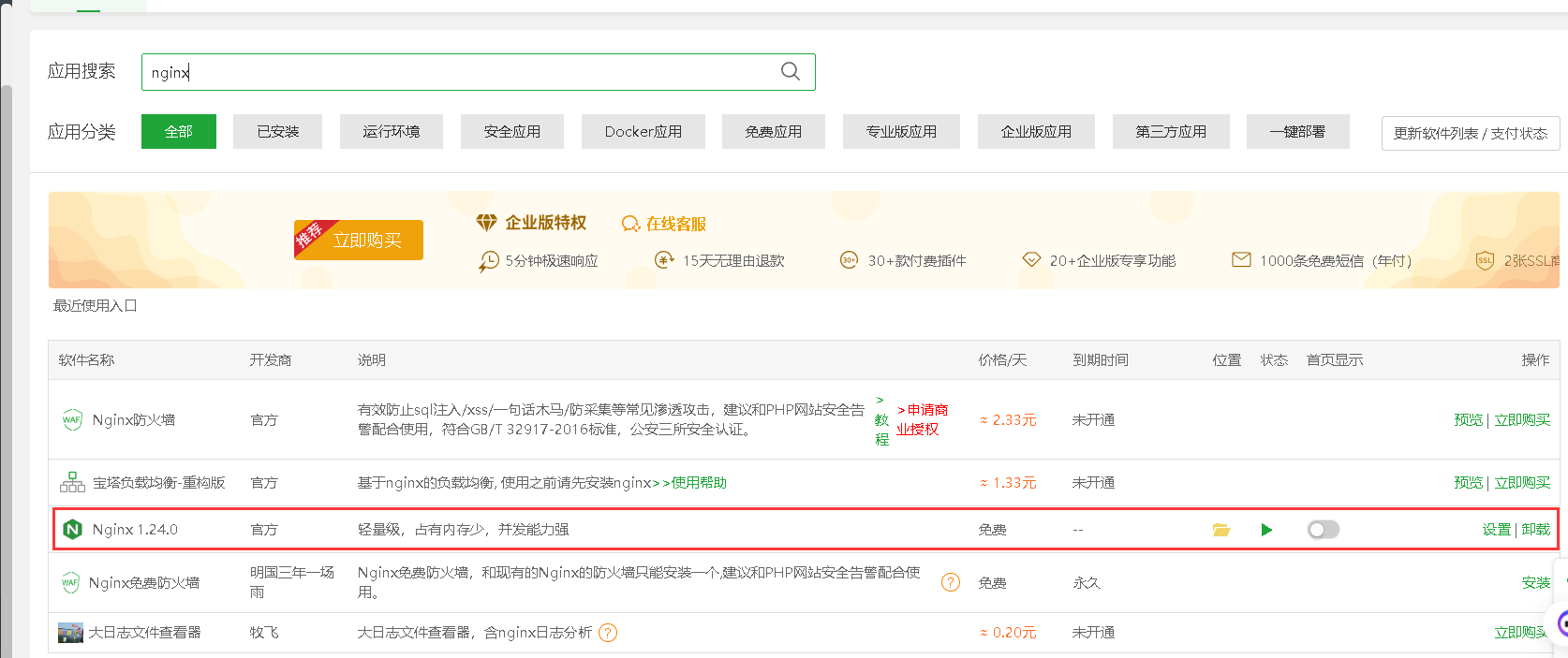1568x658 pixels.
Task: Select the 免费应用 category tab
Action: point(774,132)
